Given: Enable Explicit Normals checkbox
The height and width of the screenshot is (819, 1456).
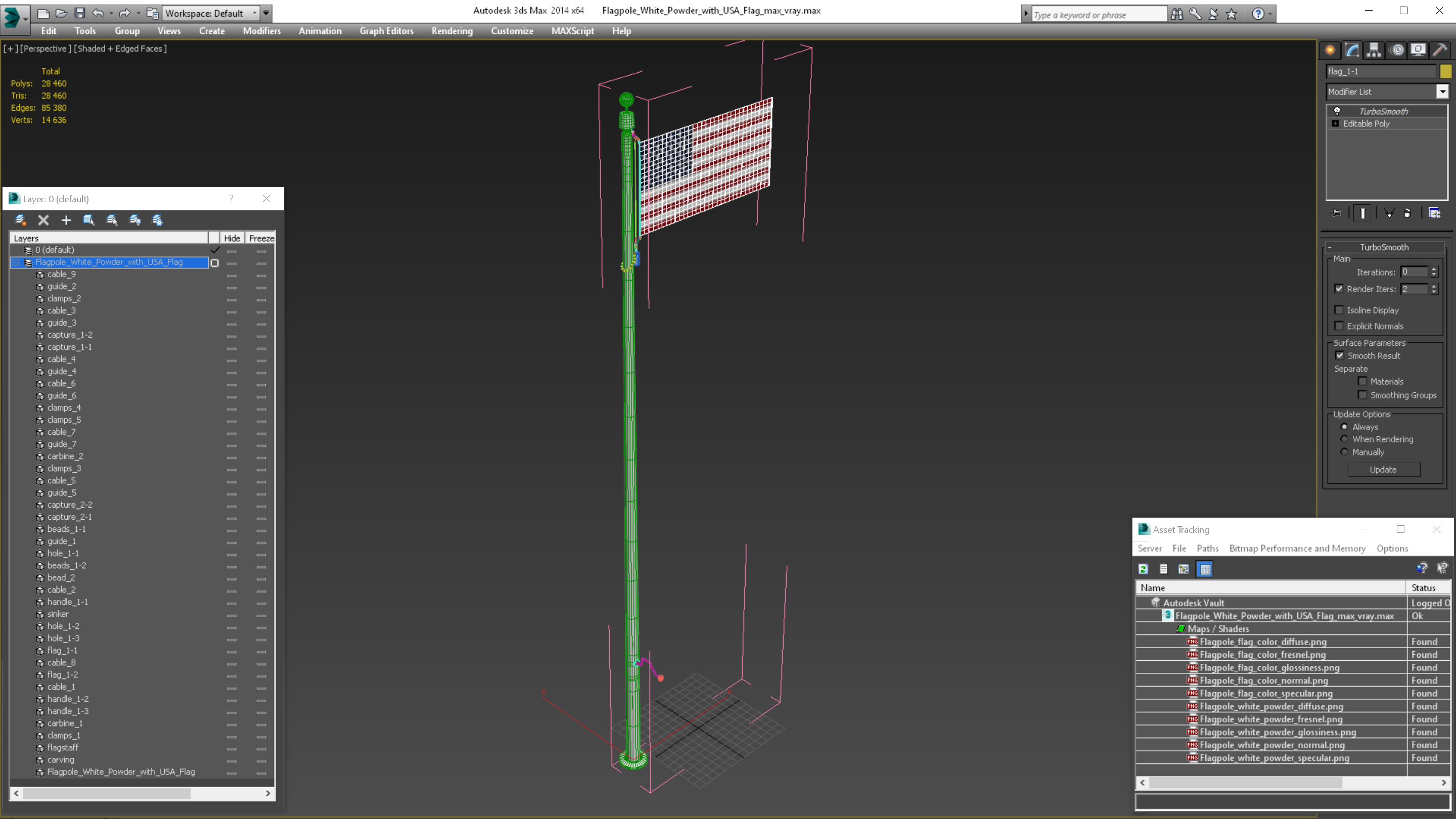Looking at the screenshot, I should (x=1339, y=326).
